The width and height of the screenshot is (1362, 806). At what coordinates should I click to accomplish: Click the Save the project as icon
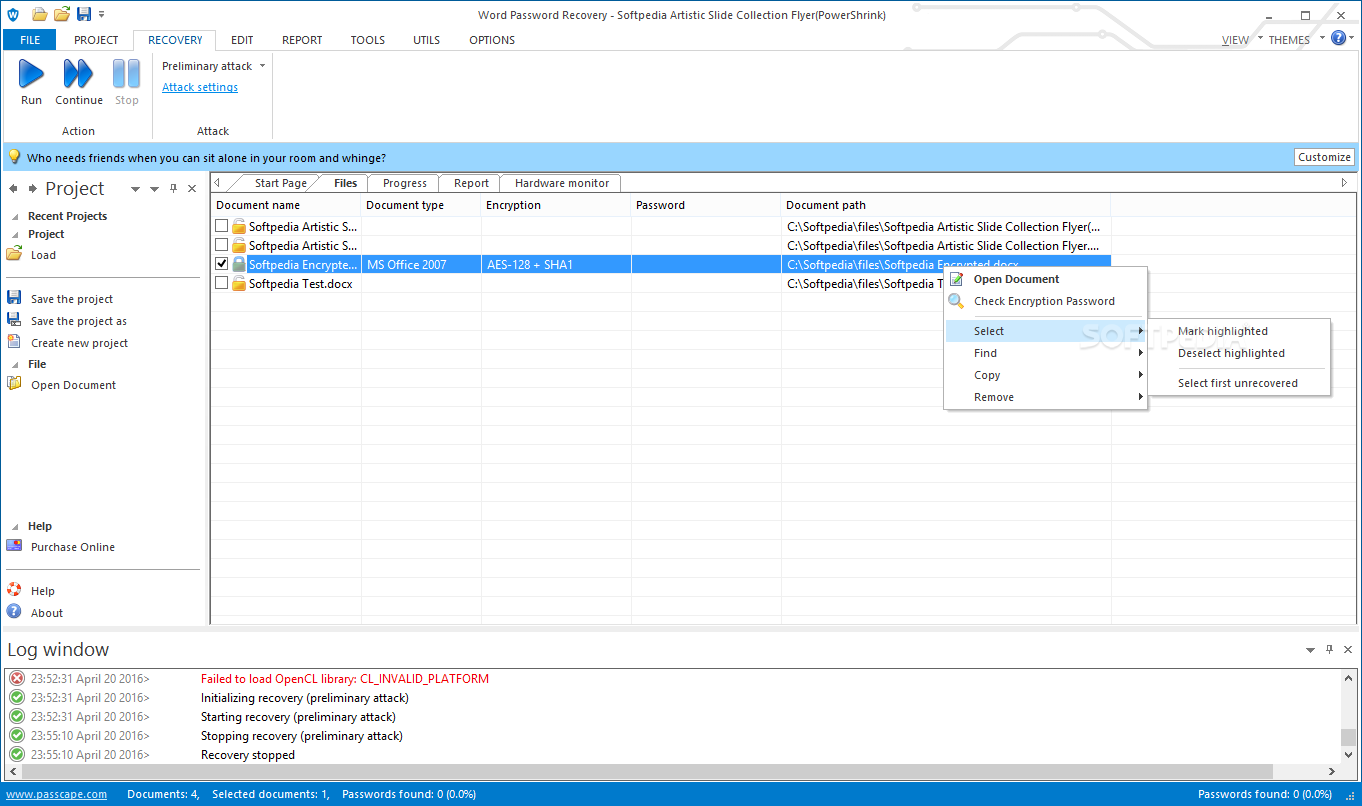click(14, 320)
